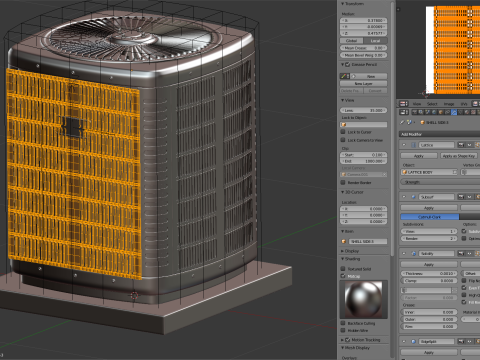The image size is (480, 360).
Task: Enable Hidden Wire checkbox
Action: [x=343, y=330]
